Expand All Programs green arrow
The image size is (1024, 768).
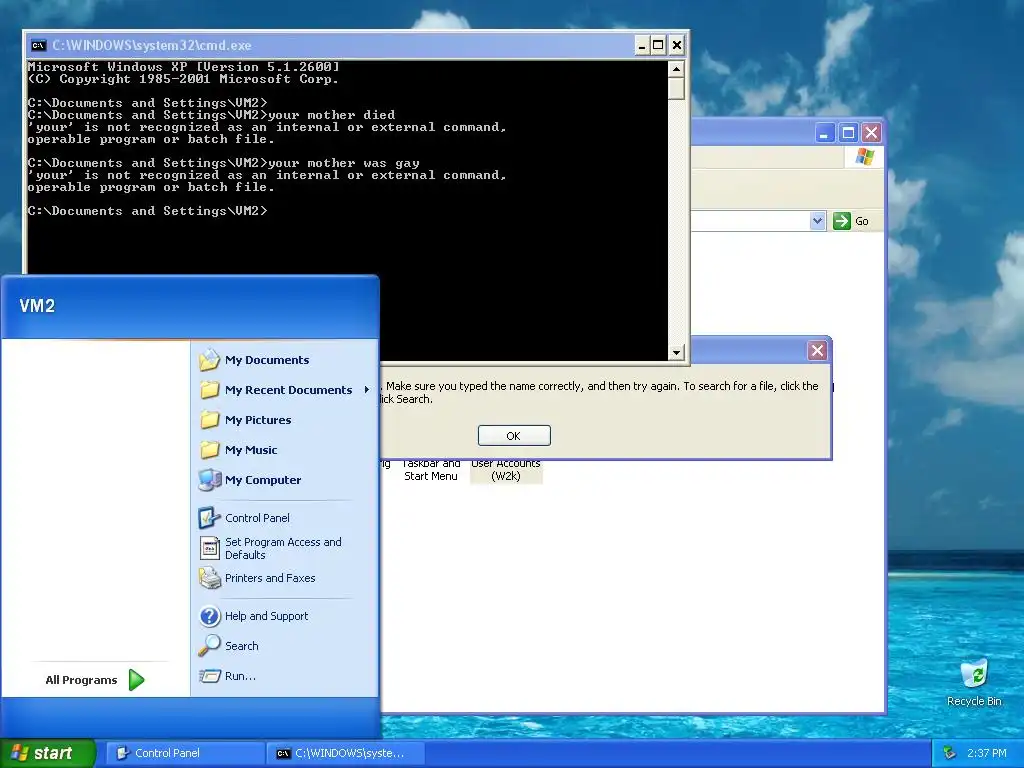click(136, 680)
